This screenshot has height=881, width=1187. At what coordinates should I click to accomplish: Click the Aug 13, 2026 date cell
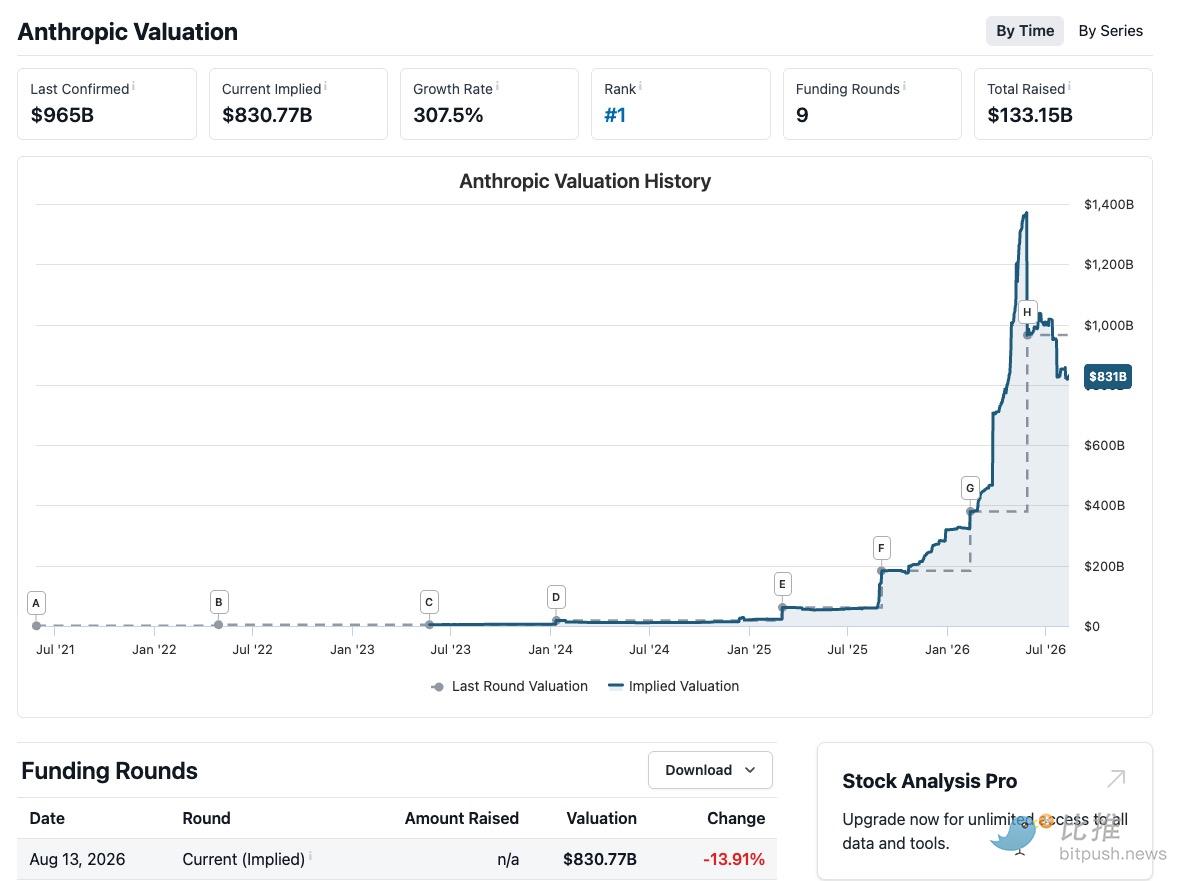pos(77,859)
